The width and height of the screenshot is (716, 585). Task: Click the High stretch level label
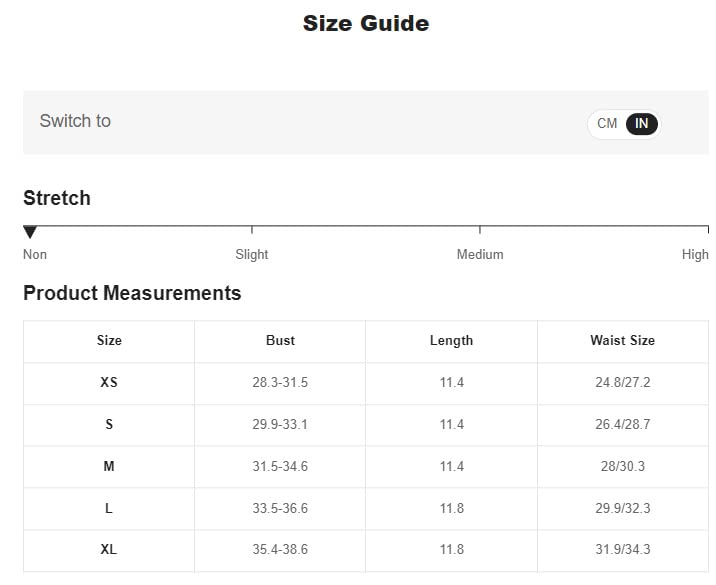click(694, 254)
